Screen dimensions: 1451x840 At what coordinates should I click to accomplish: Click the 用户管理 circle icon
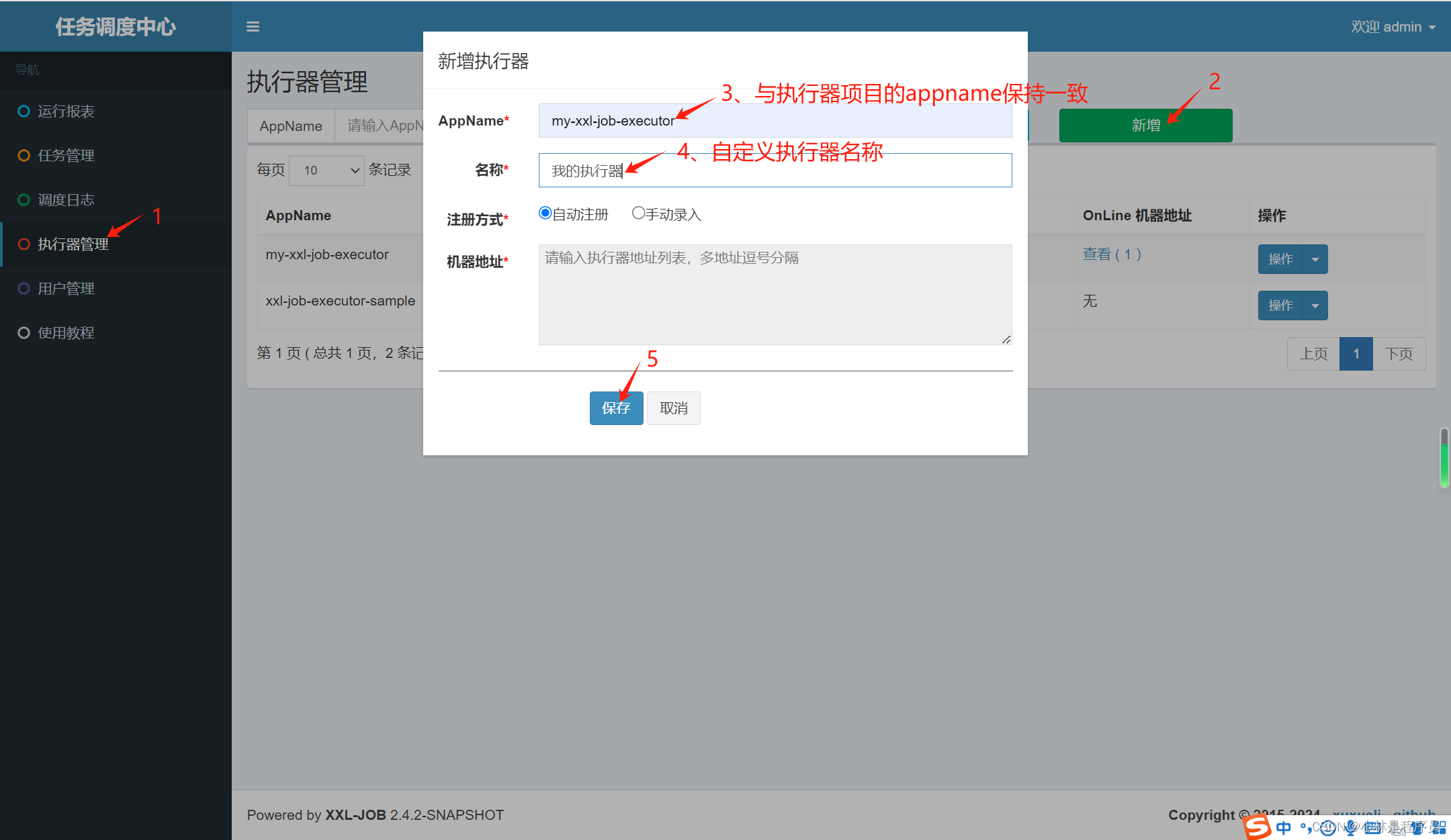[x=24, y=289]
